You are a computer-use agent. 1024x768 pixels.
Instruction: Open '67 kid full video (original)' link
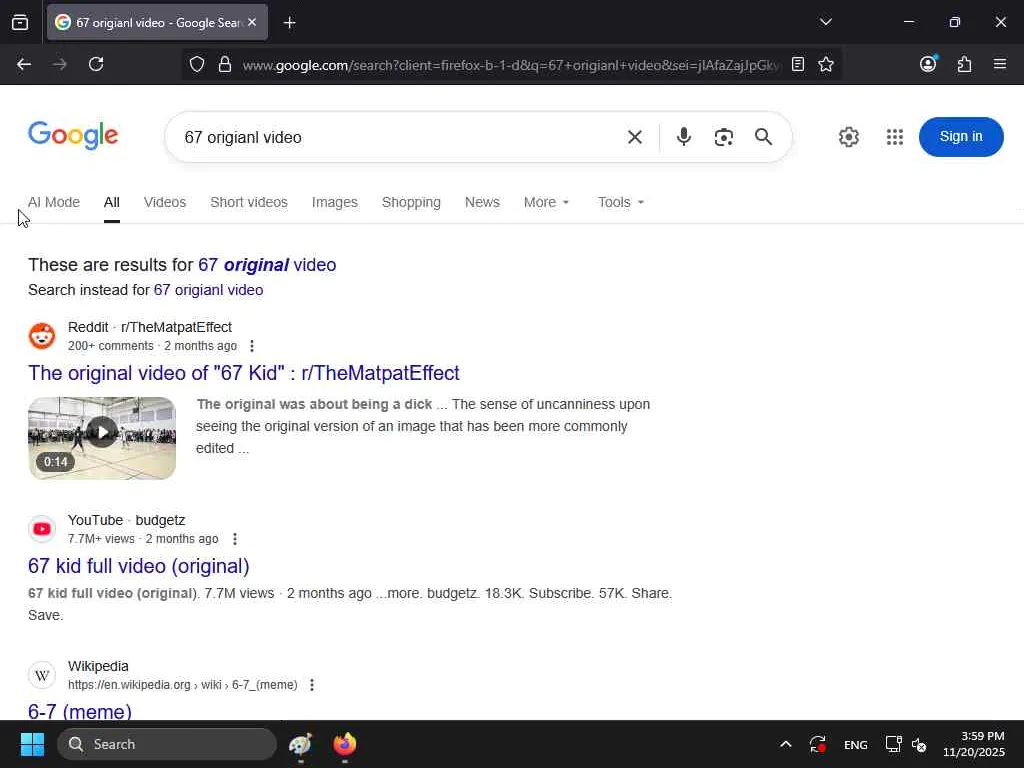(138, 566)
